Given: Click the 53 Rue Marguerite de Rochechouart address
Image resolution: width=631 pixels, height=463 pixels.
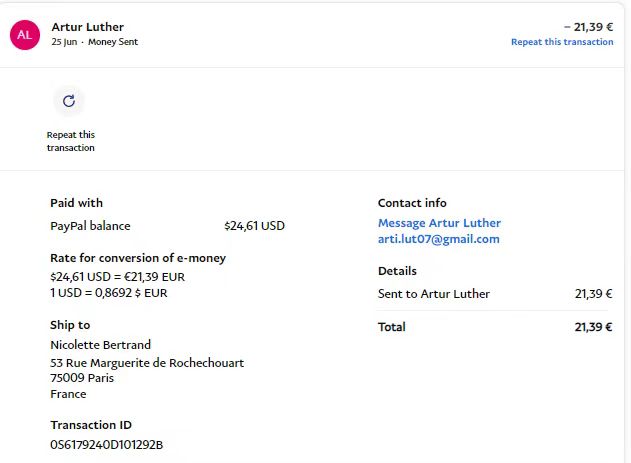Looking at the screenshot, I should tap(147, 363).
